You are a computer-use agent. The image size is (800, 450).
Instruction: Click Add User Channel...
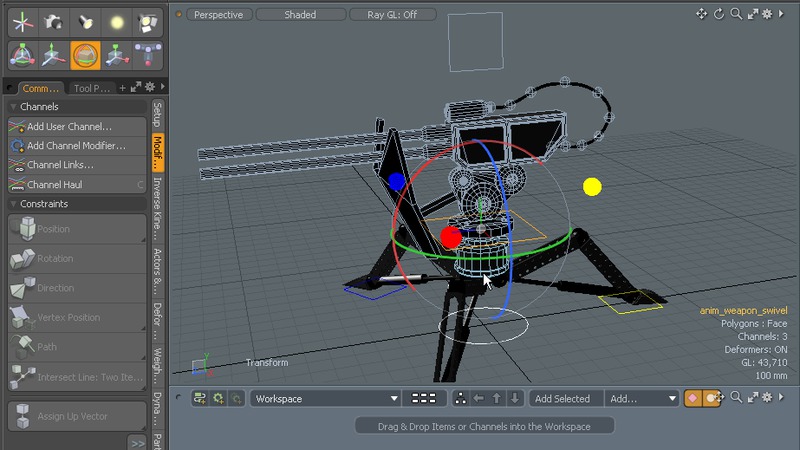[77, 127]
